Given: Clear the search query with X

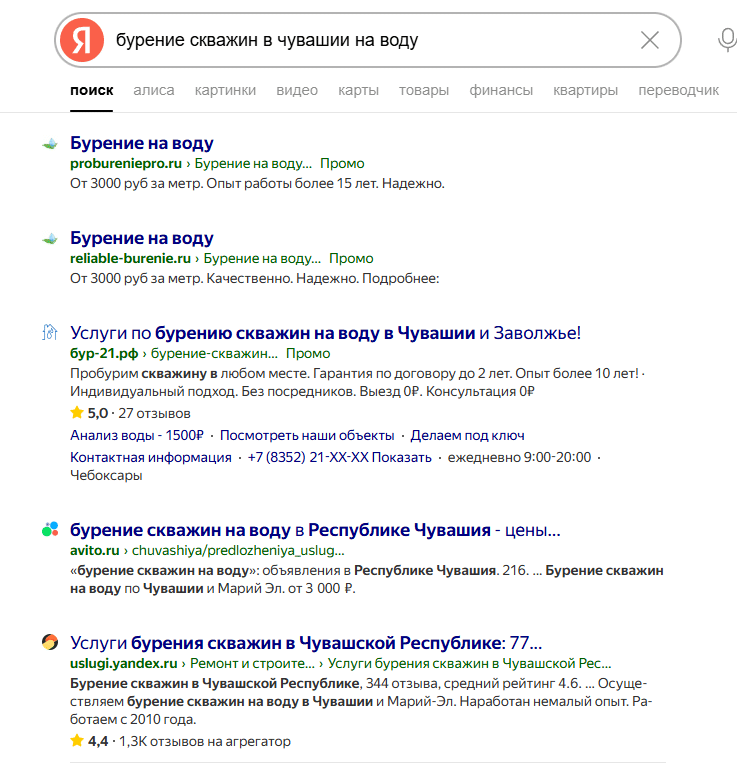Looking at the screenshot, I should [x=650, y=40].
